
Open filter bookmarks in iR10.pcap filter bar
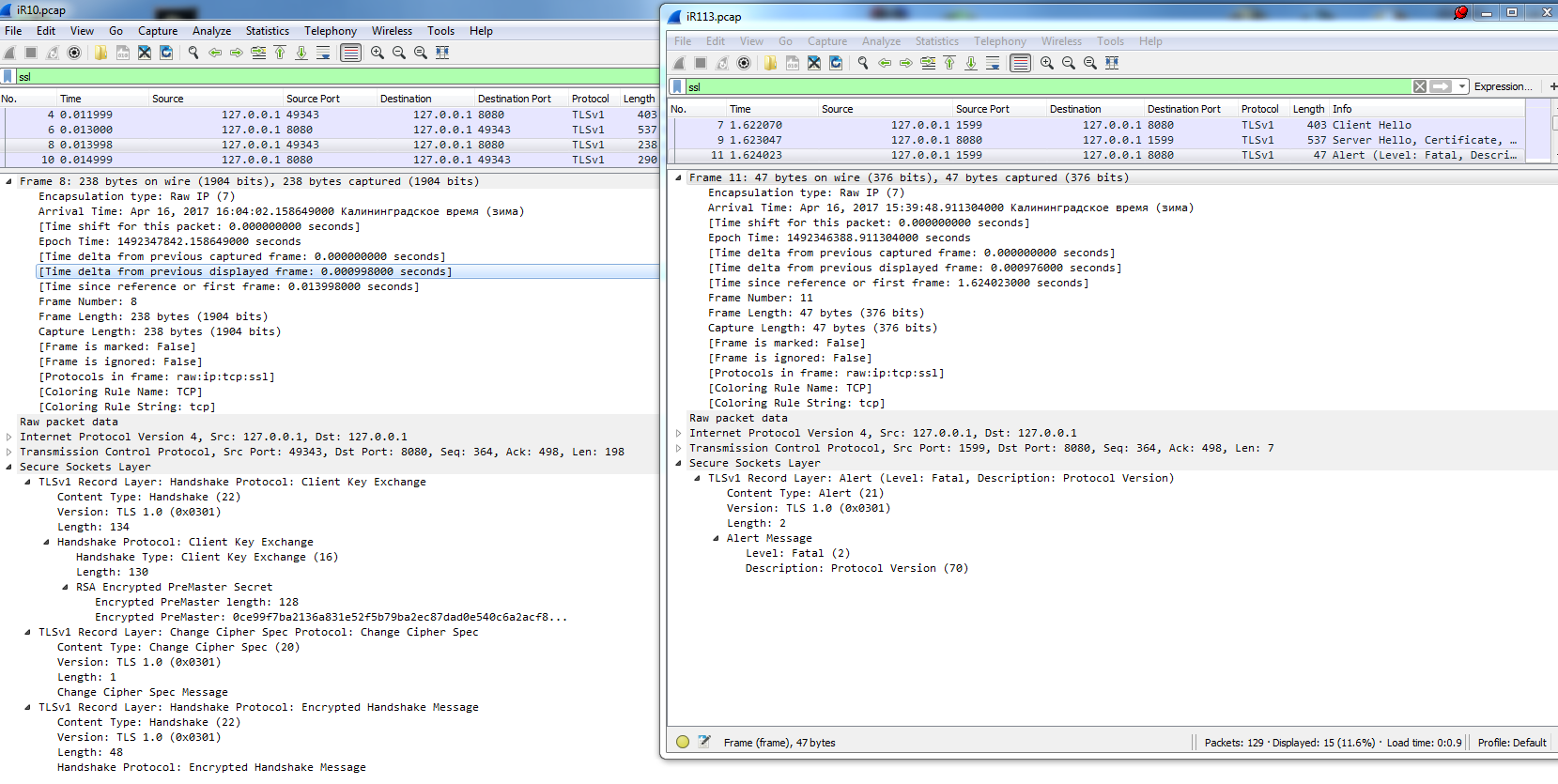(x=8, y=76)
